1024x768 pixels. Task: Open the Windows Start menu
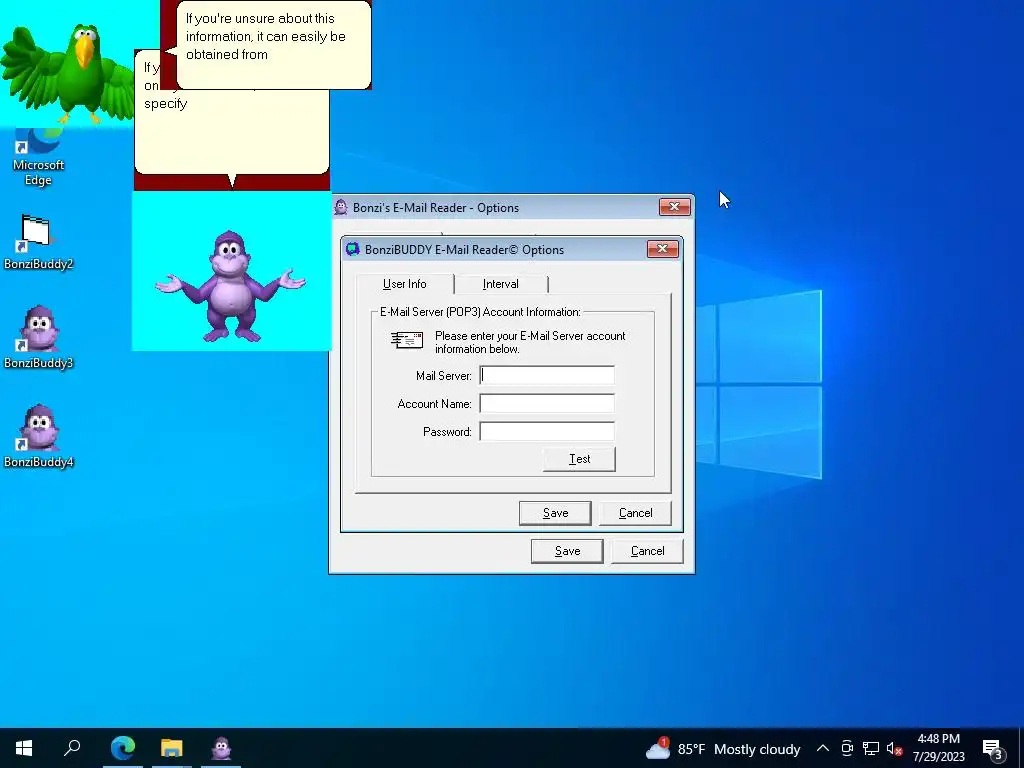pos(24,748)
